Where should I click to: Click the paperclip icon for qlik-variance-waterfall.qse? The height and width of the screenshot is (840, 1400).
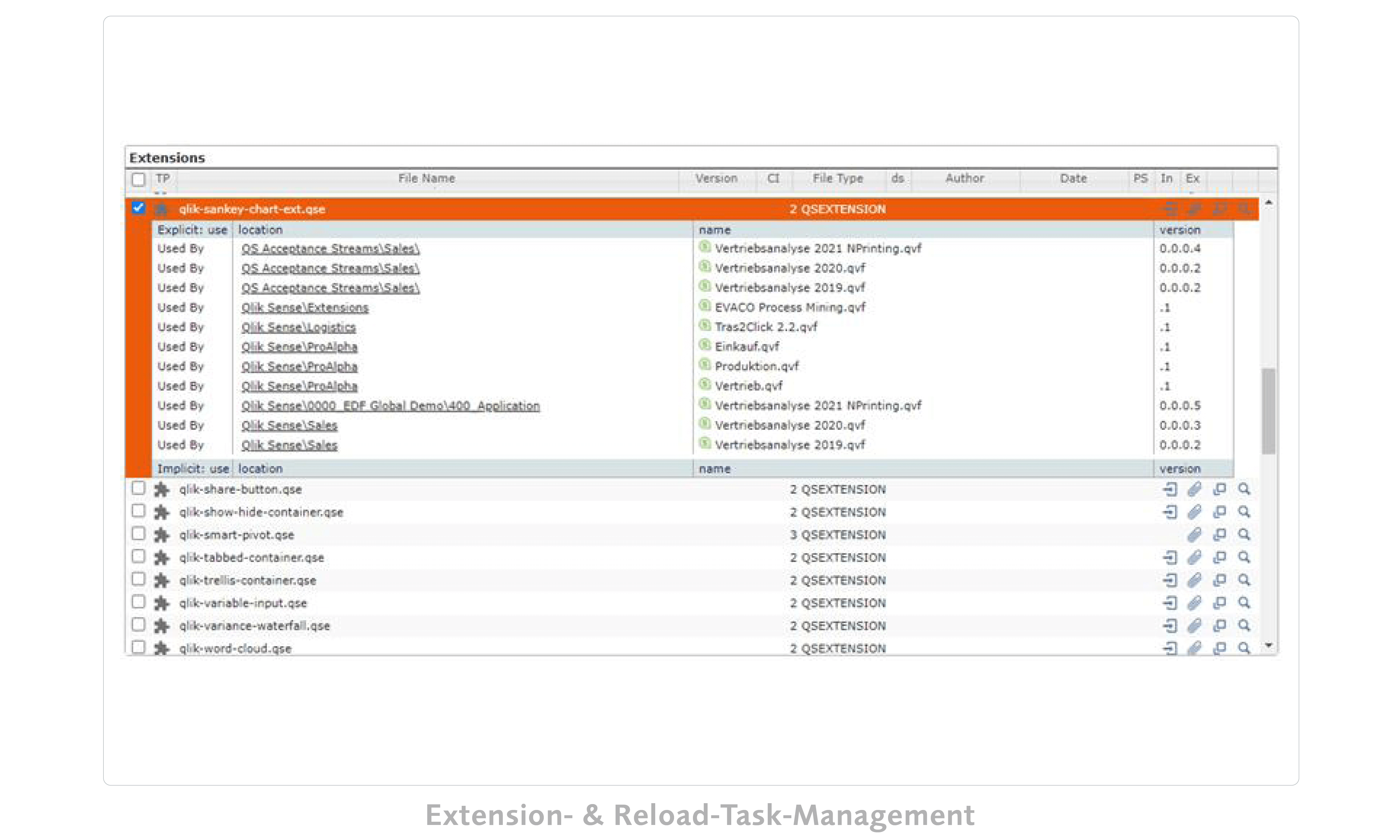point(1194,625)
